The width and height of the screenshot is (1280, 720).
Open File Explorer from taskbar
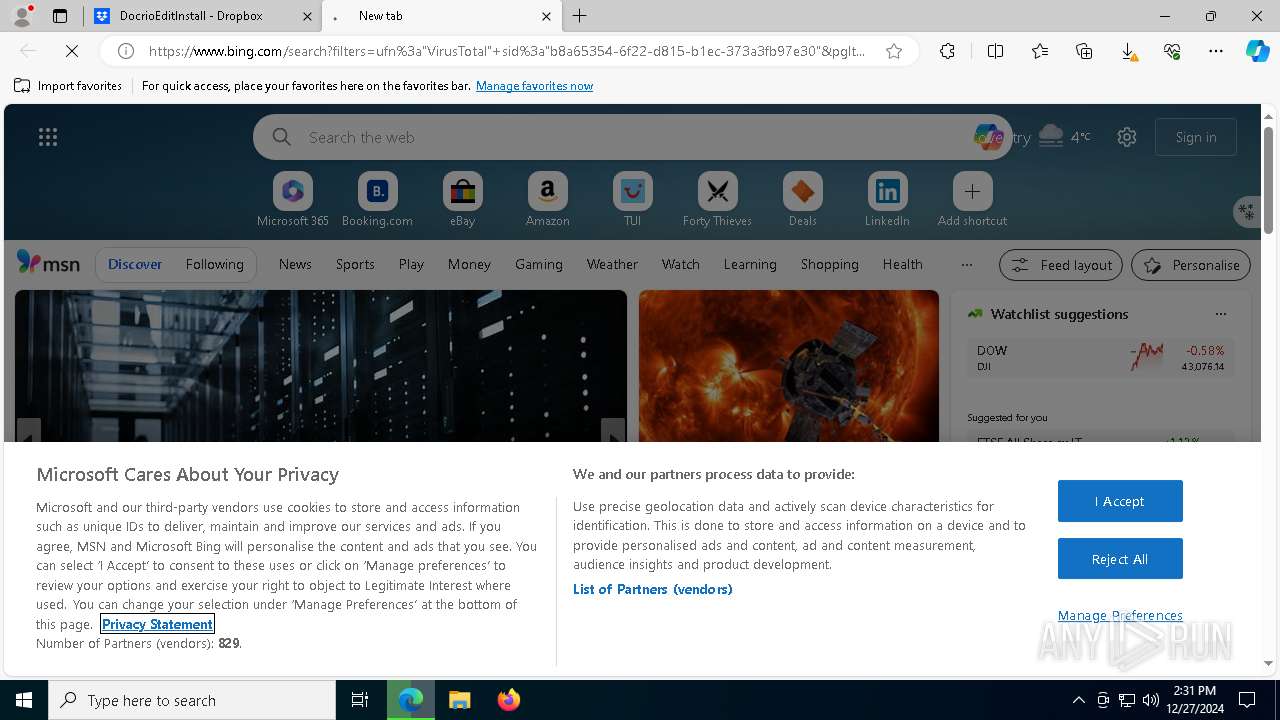(459, 700)
